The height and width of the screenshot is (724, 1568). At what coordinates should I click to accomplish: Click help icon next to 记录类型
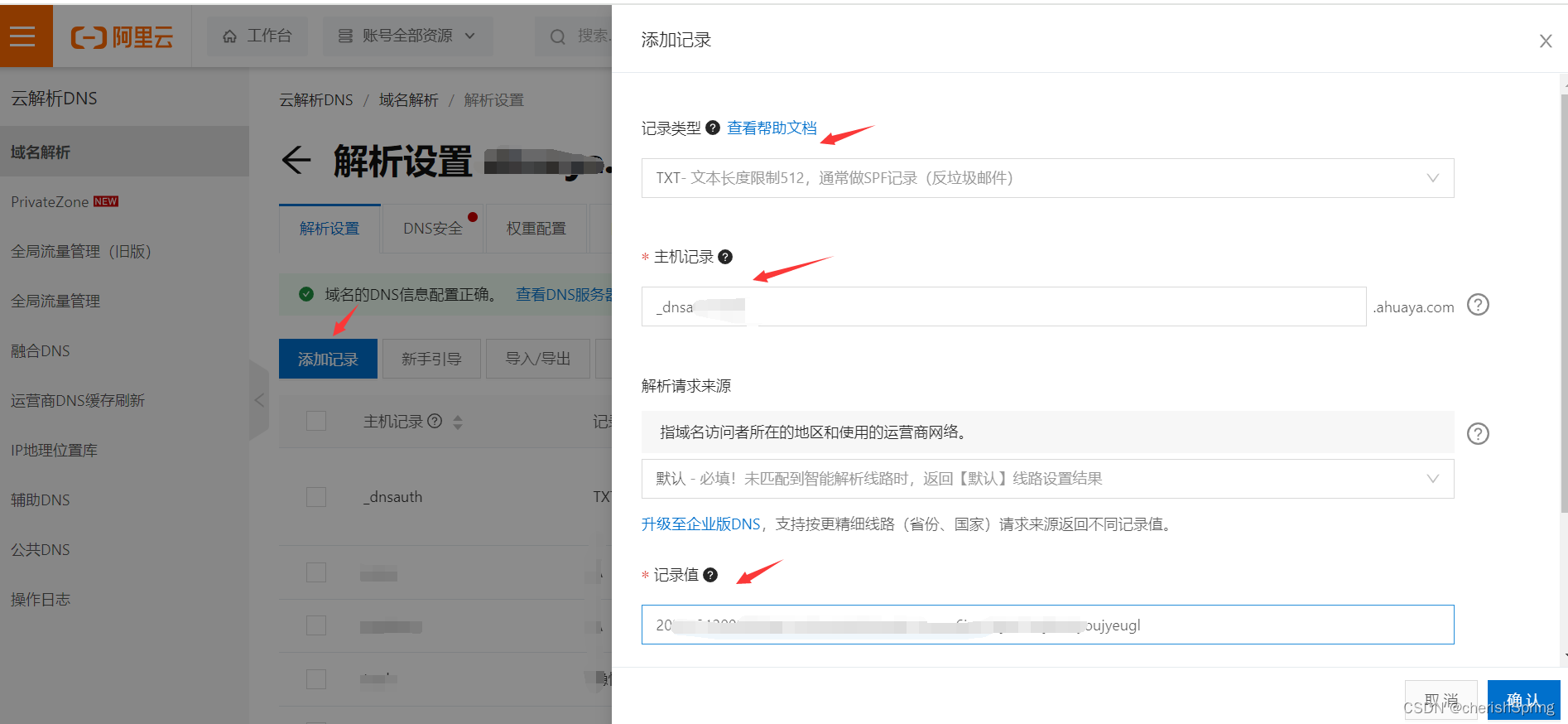point(712,128)
